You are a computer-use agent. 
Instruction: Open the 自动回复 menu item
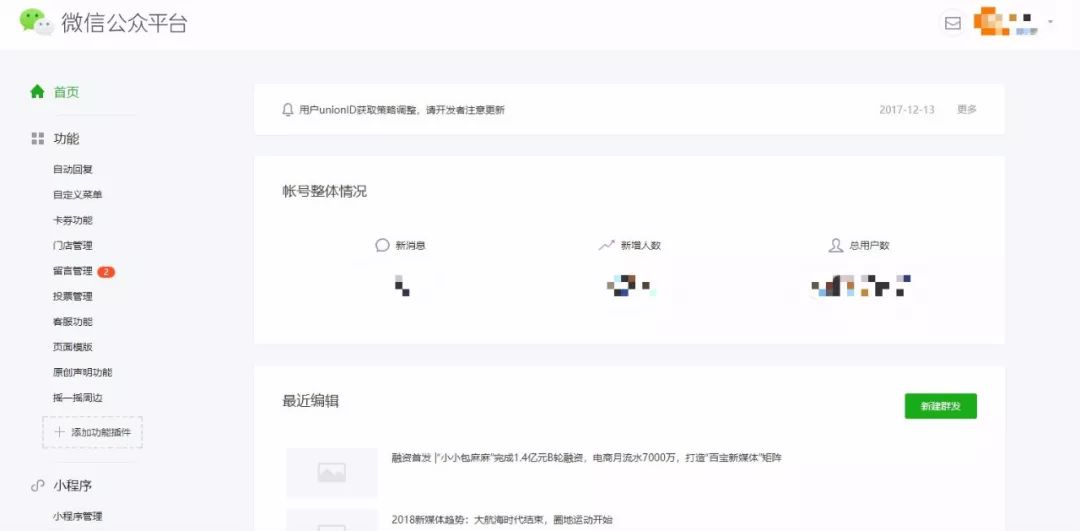73,169
